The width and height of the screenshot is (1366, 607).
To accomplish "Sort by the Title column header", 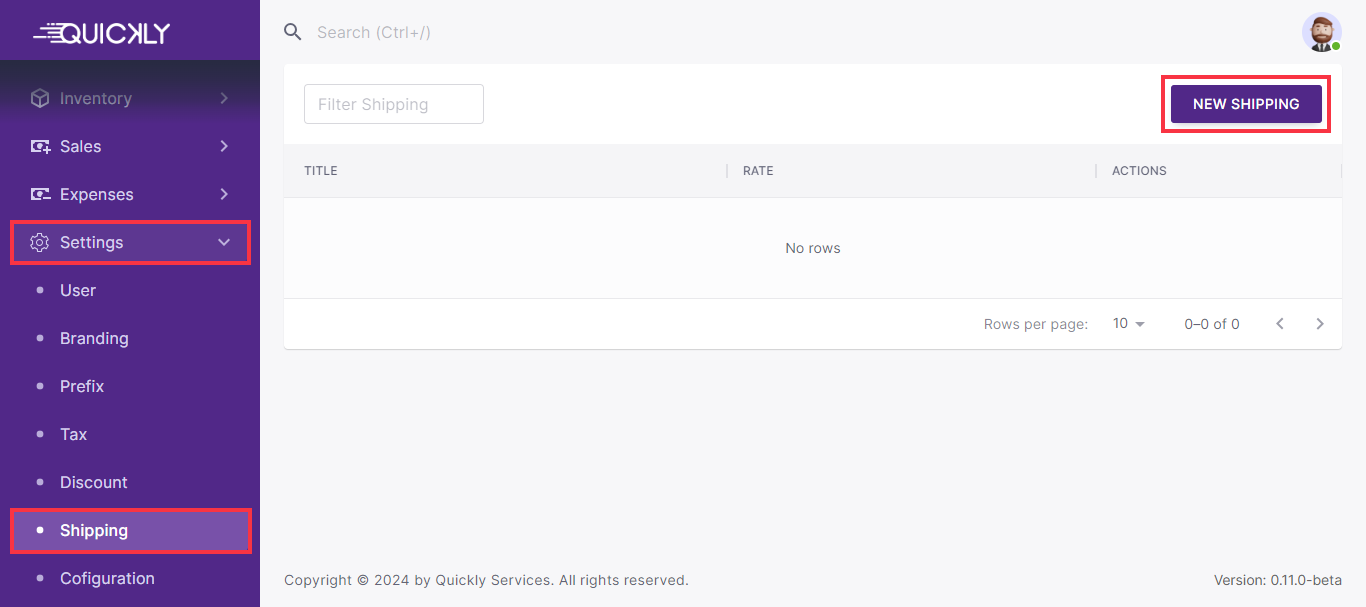I will coord(321,171).
